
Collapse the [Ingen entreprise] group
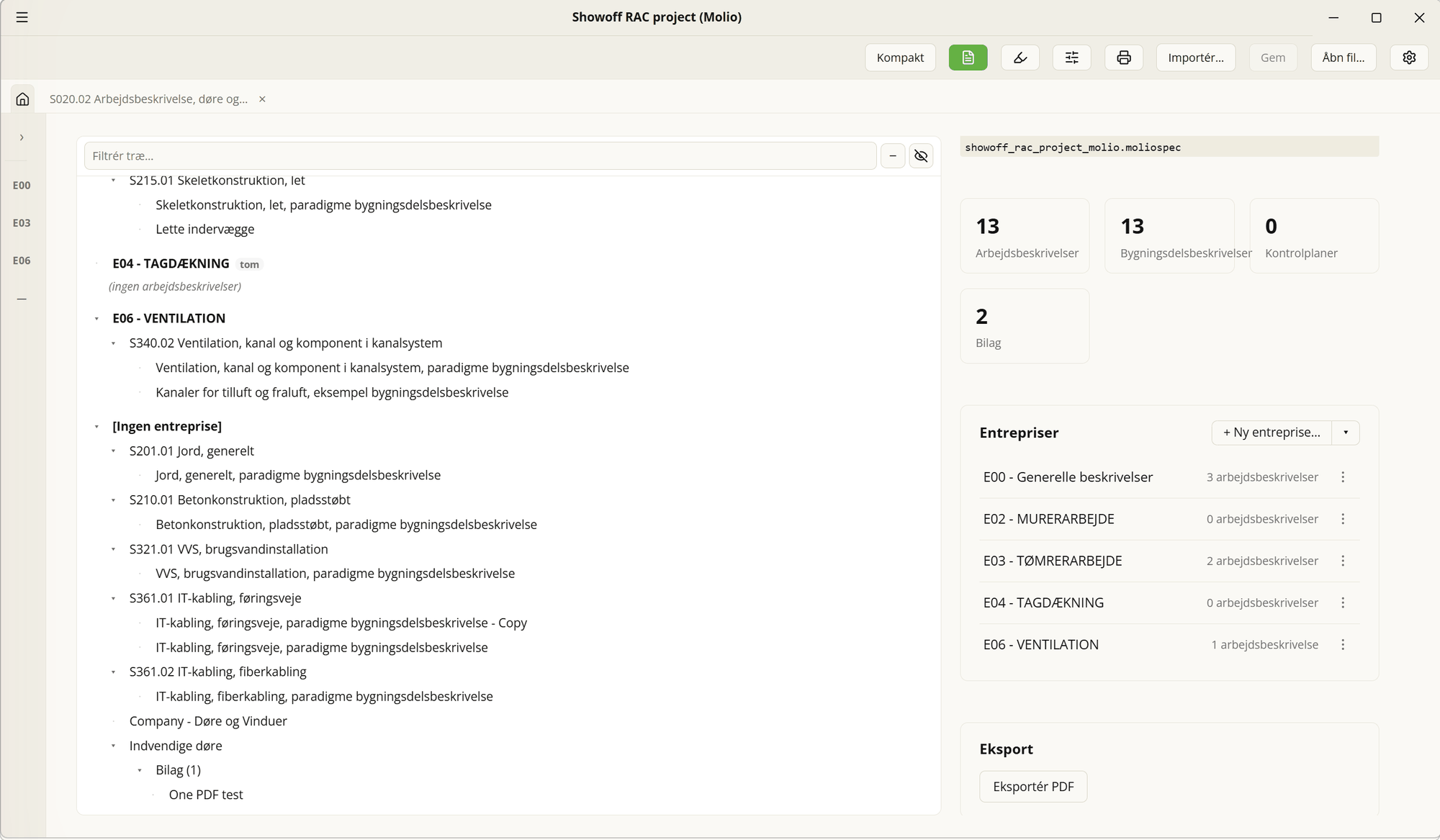click(96, 427)
